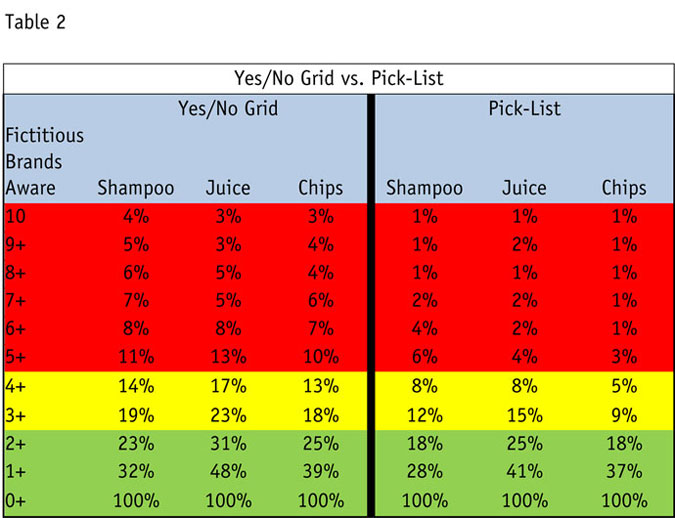The height and width of the screenshot is (518, 675).
Task: Click the yellow "4+" row label
Action: click(19, 384)
